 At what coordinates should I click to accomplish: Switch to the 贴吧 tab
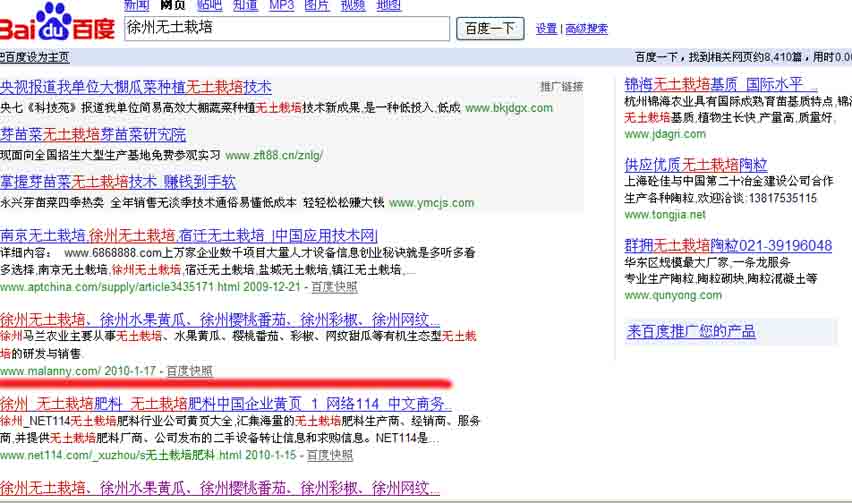(x=209, y=5)
